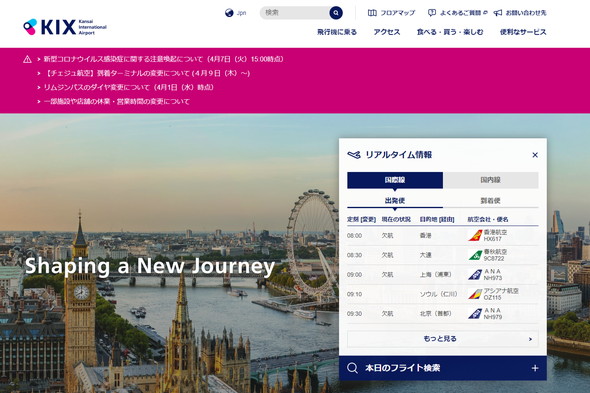
Task: Close the リアルタイム情報 panel
Action: coord(535,155)
